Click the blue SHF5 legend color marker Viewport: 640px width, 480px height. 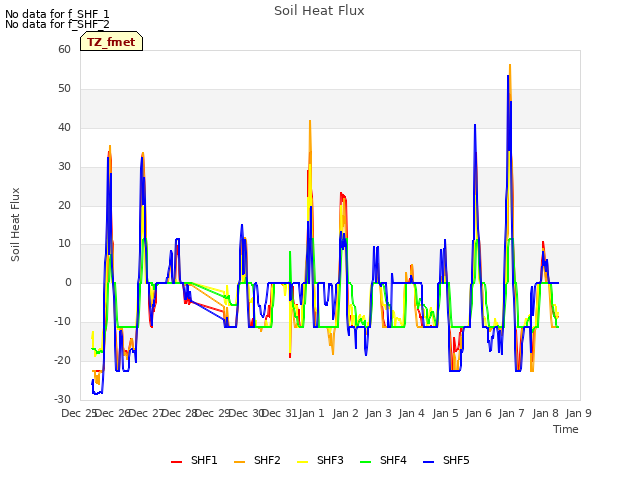coord(429,462)
